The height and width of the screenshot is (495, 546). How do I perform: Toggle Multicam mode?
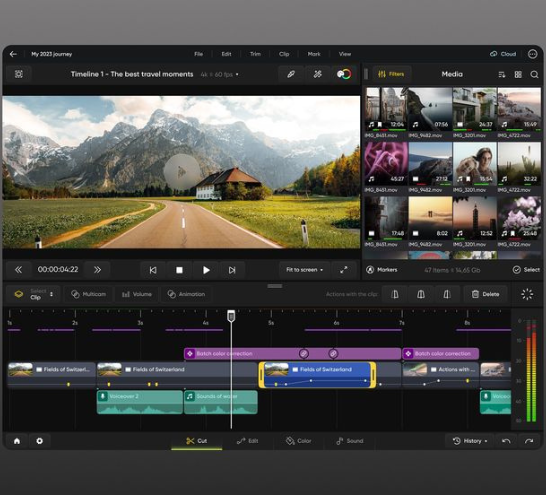(x=88, y=294)
